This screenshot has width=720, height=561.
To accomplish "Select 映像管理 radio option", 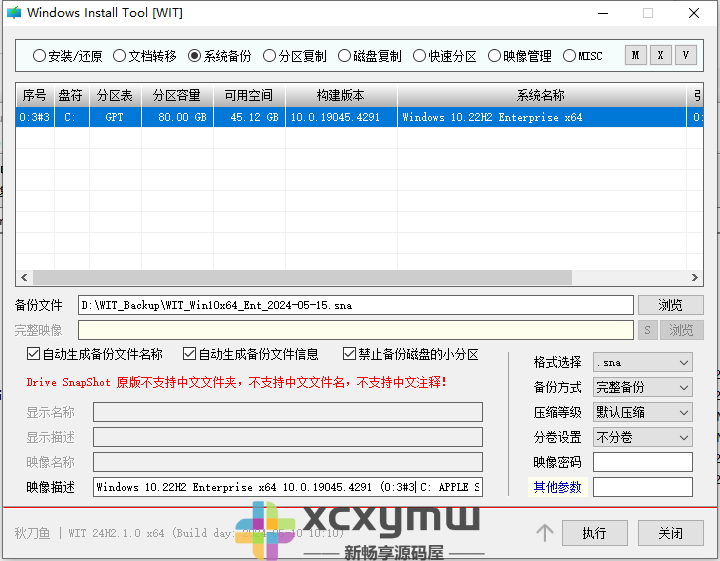I will tap(519, 56).
